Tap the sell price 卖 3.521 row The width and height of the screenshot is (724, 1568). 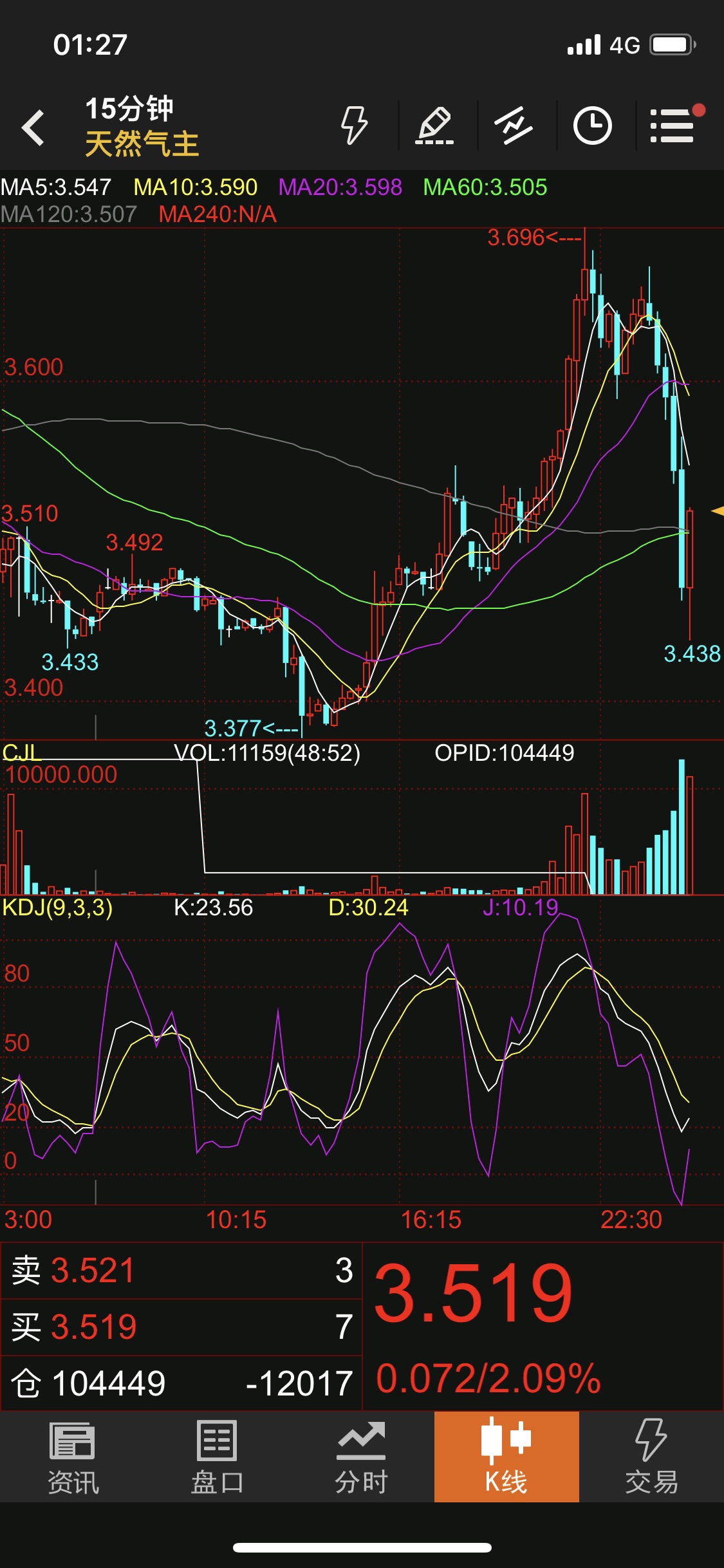(x=181, y=1270)
